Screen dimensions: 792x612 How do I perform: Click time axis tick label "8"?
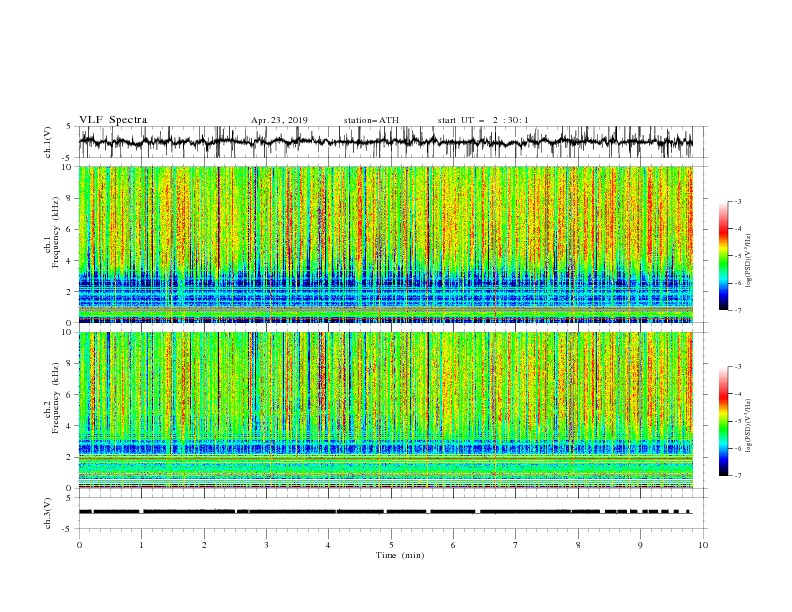[578, 545]
